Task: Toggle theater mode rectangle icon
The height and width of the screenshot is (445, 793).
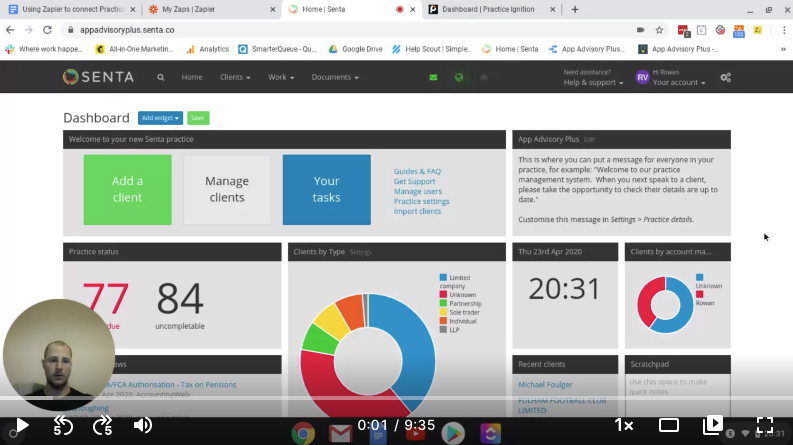Action: [x=669, y=425]
